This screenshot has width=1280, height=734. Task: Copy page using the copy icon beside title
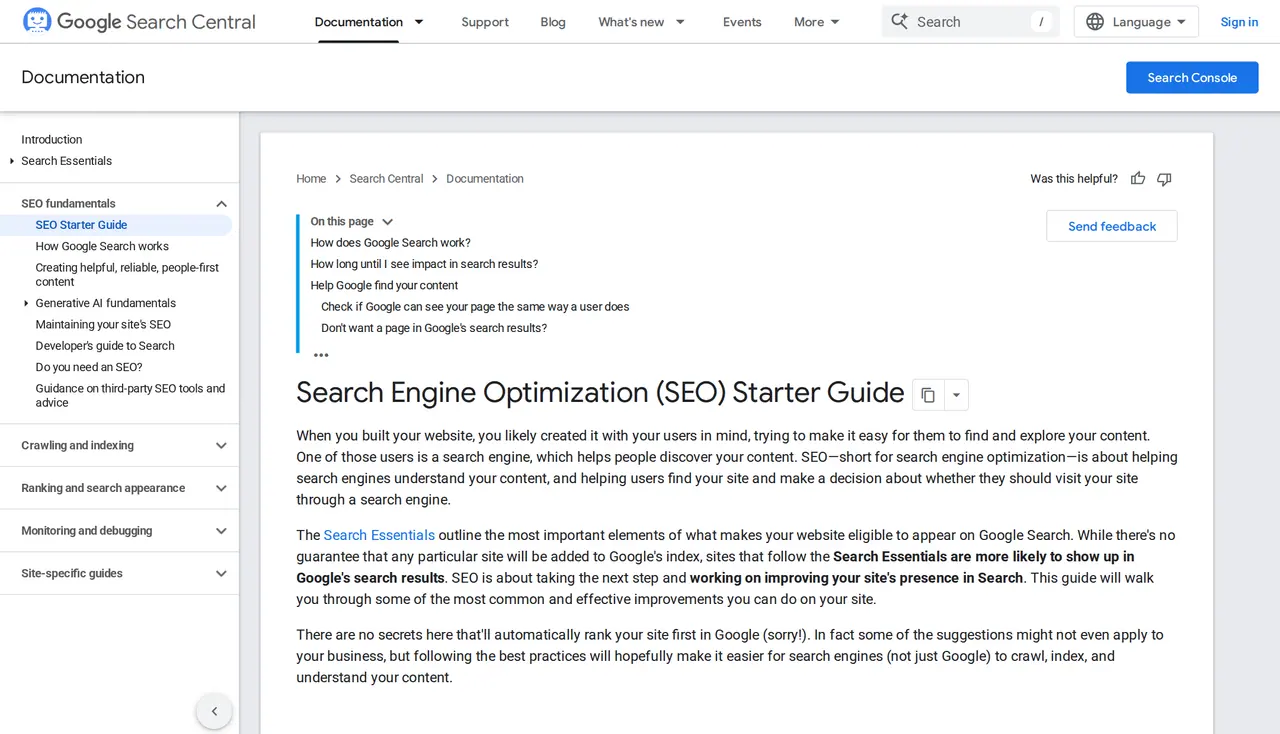(x=928, y=395)
